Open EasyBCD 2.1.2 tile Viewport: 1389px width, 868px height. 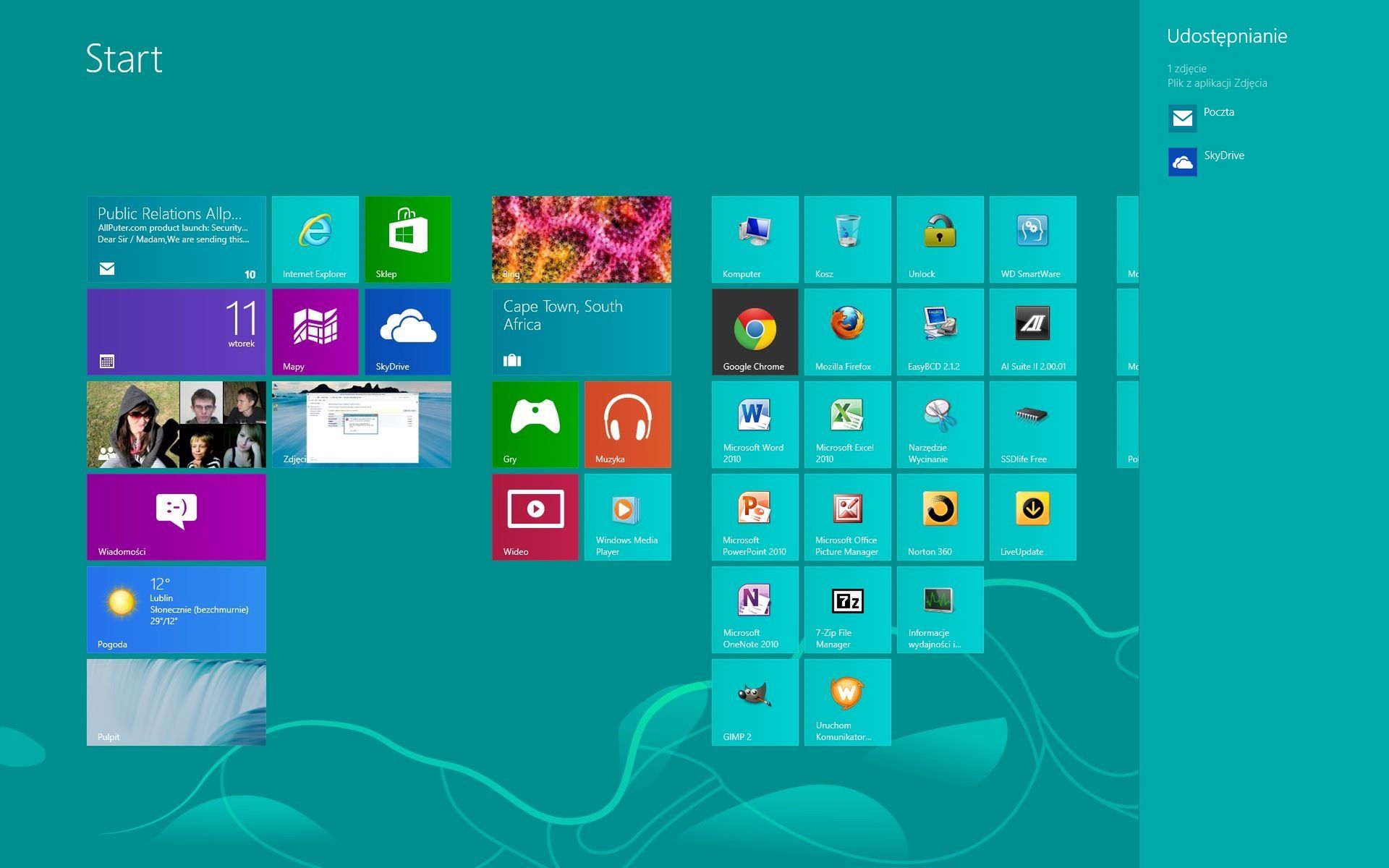tap(940, 332)
